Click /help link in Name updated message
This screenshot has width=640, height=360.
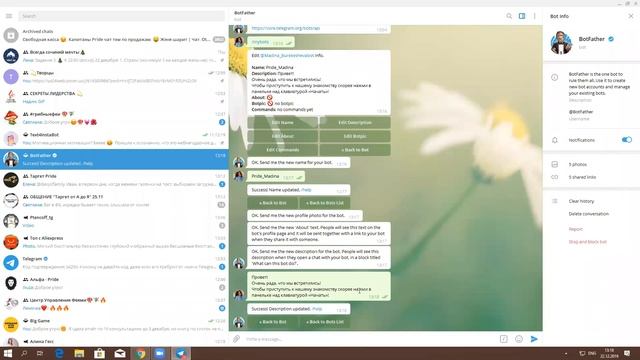tap(306, 190)
